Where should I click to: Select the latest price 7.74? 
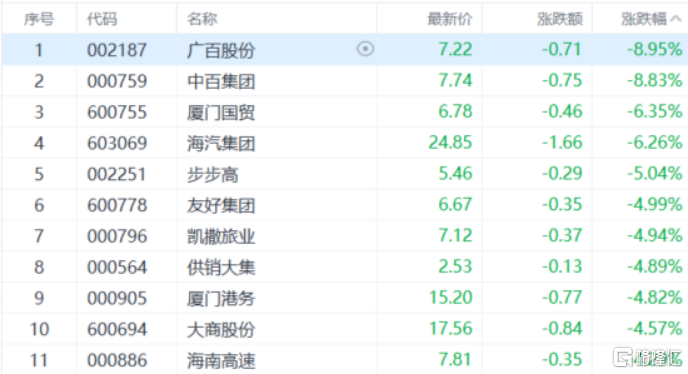455,80
